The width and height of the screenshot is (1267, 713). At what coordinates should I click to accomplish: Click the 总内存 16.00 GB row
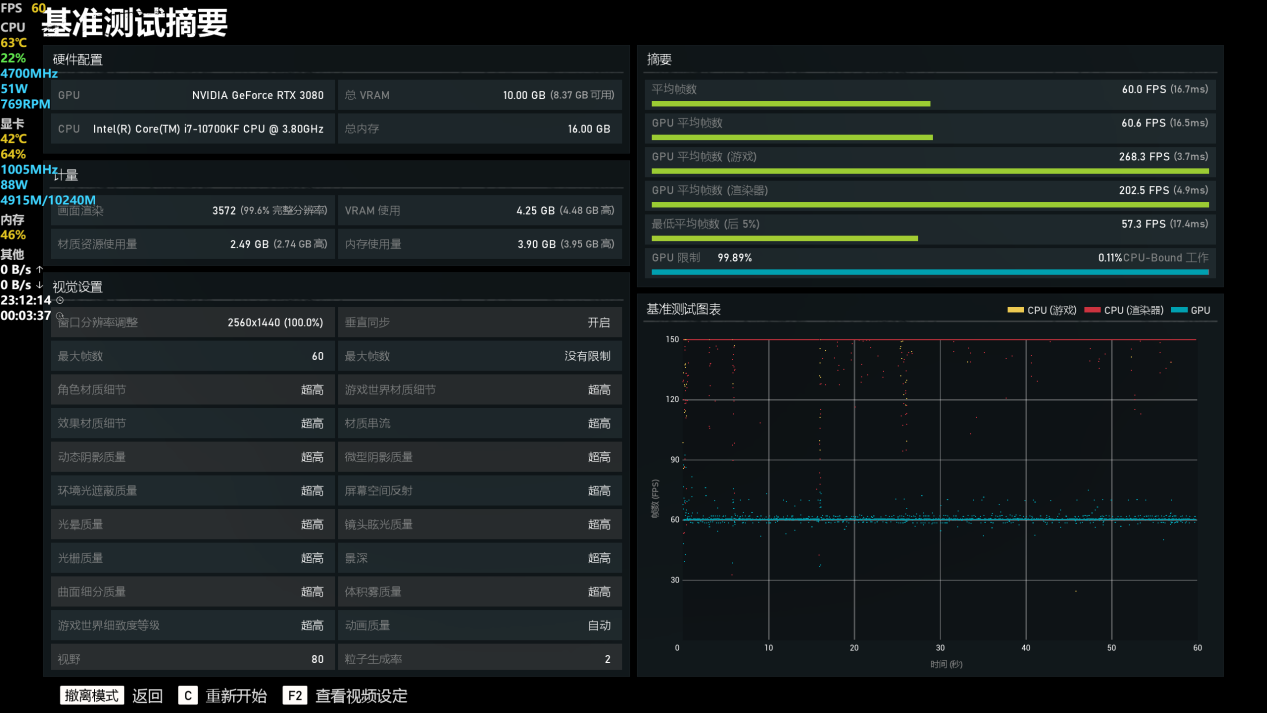480,129
